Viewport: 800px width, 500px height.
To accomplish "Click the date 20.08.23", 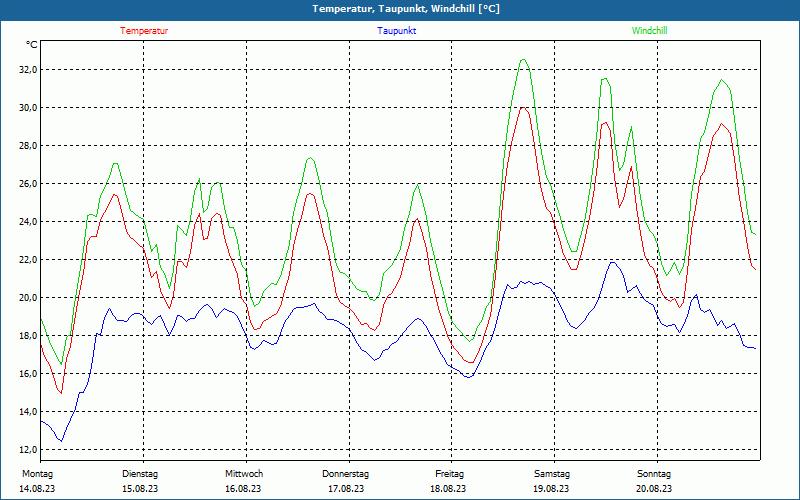I will (x=654, y=489).
